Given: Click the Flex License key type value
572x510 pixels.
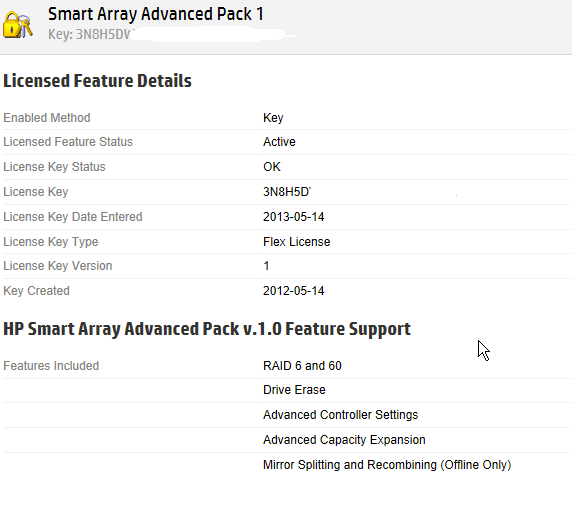Looking at the screenshot, I should [x=297, y=242].
